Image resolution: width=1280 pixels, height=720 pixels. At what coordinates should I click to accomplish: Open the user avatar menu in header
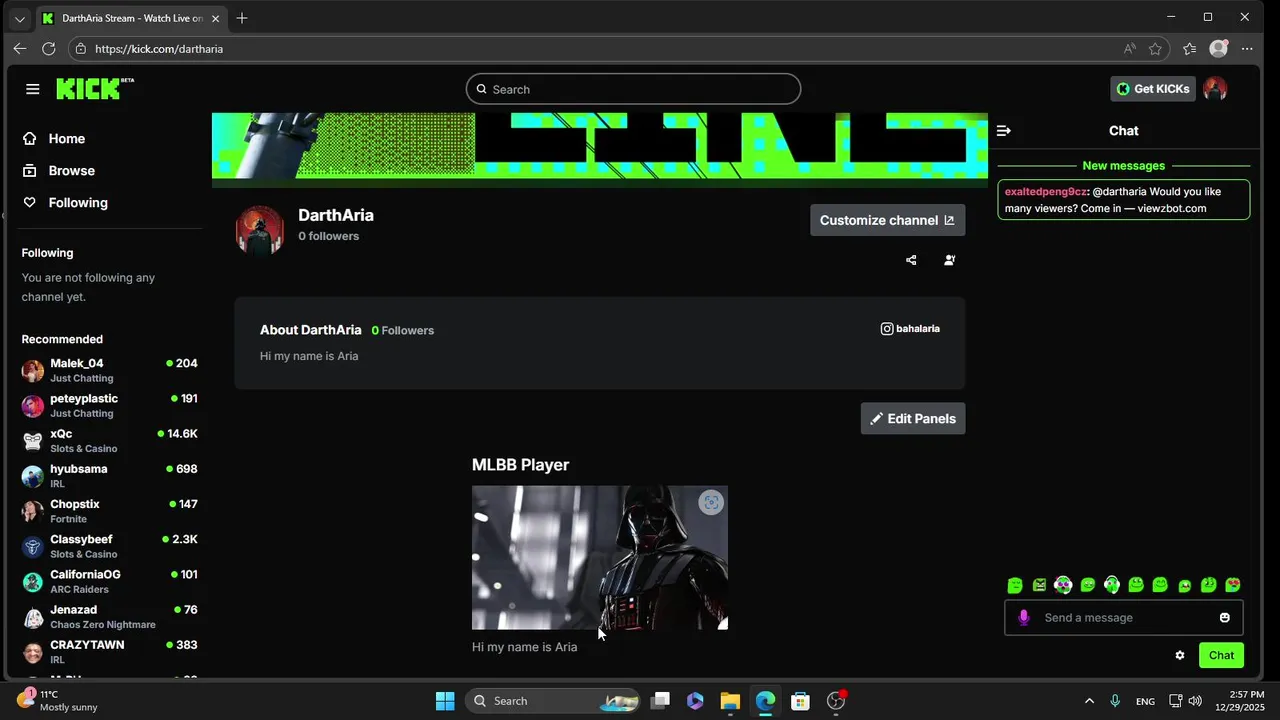coord(1215,89)
